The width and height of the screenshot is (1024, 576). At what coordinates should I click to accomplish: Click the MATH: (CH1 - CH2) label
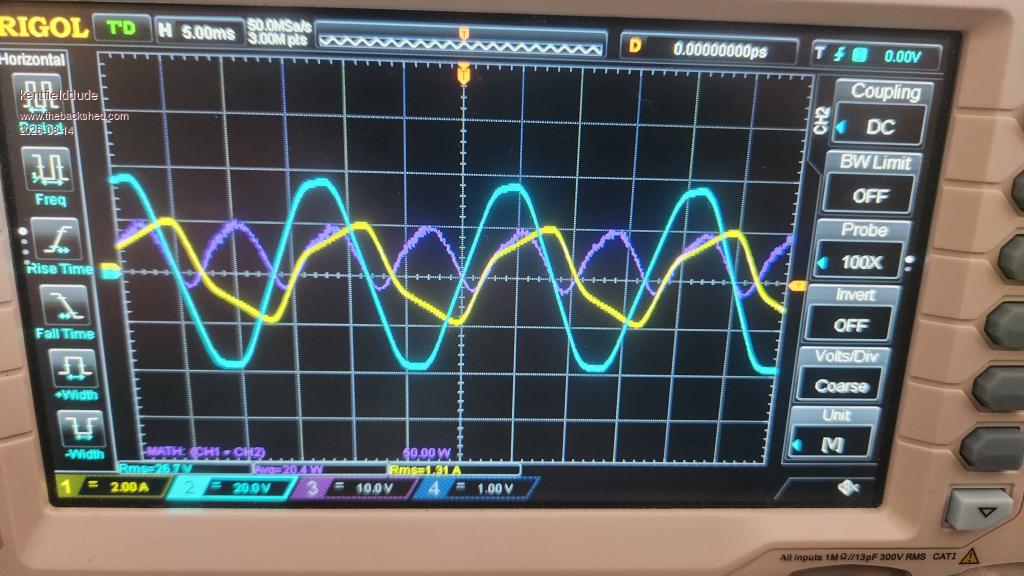[x=206, y=452]
